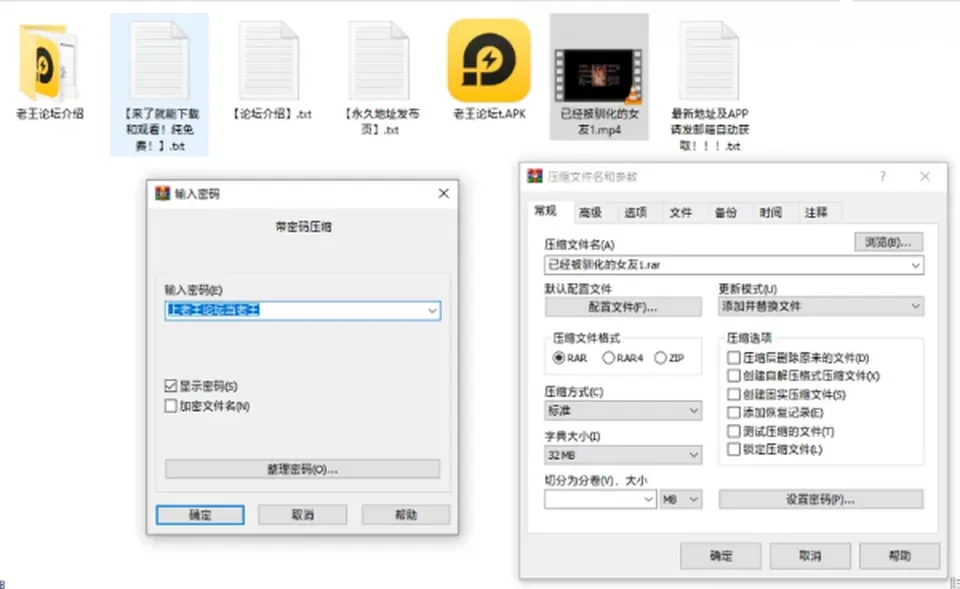960x589 pixels.
Task: Open the MB volume unit dropdown
Action: 681,500
